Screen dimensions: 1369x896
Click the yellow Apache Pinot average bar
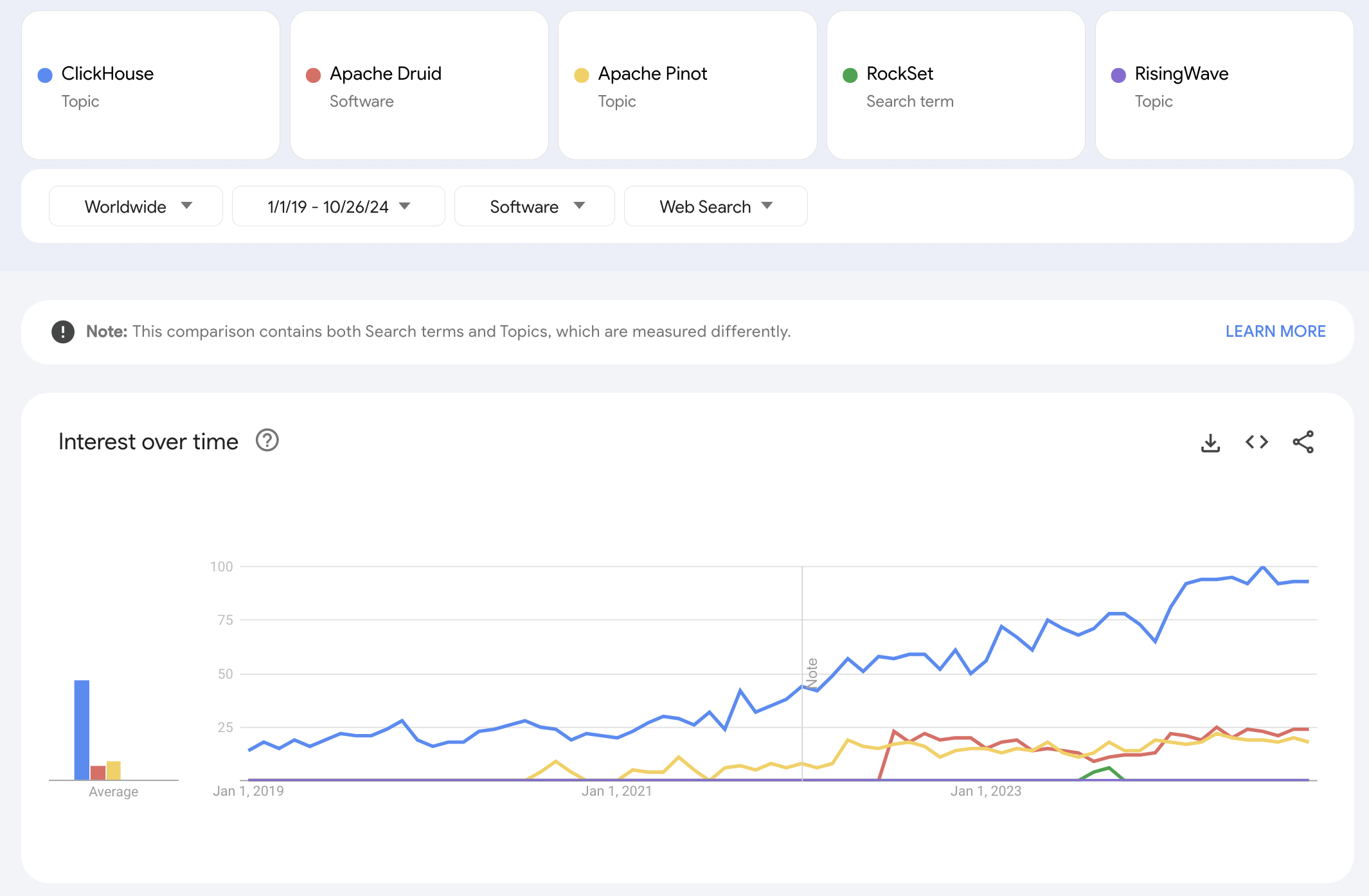[x=114, y=770]
